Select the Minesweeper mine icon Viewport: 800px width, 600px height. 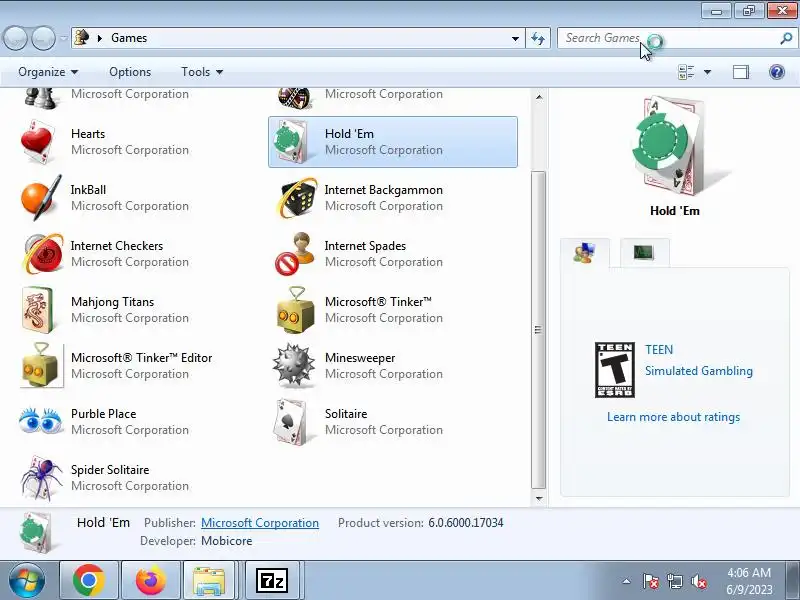[293, 366]
